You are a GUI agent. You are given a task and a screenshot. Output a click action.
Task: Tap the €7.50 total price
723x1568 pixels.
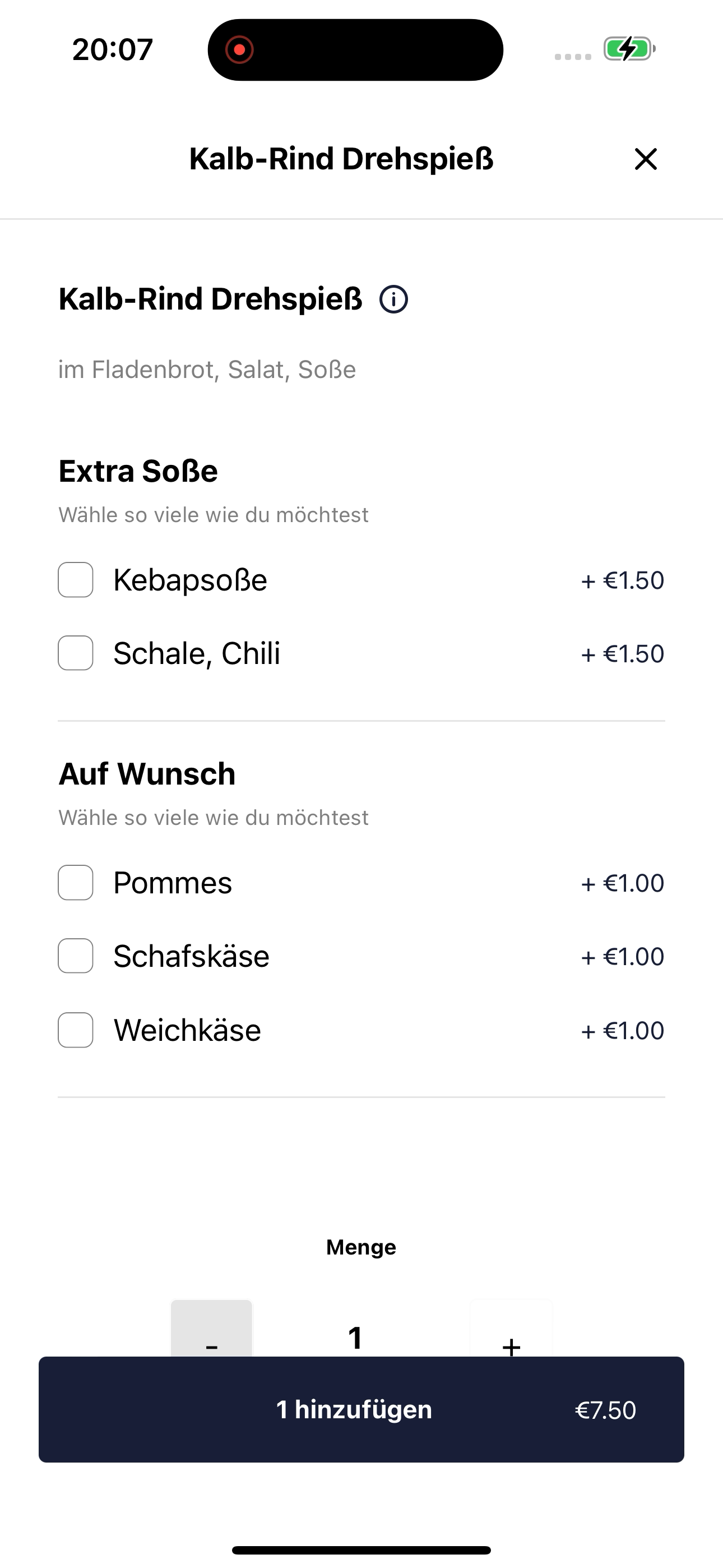605,1410
